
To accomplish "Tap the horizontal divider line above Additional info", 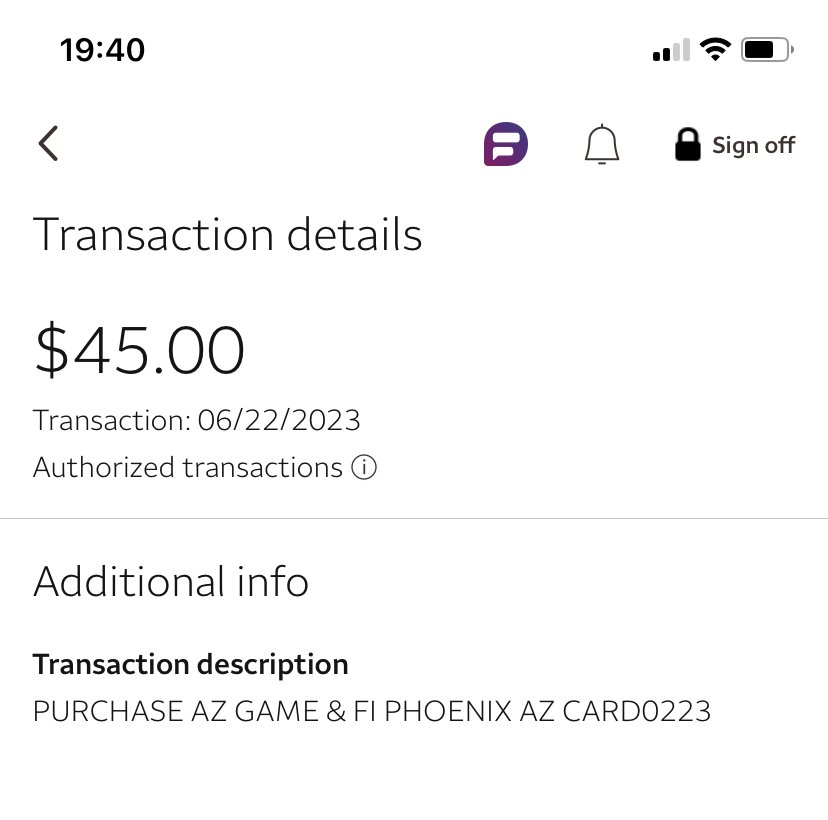I will pos(414,519).
